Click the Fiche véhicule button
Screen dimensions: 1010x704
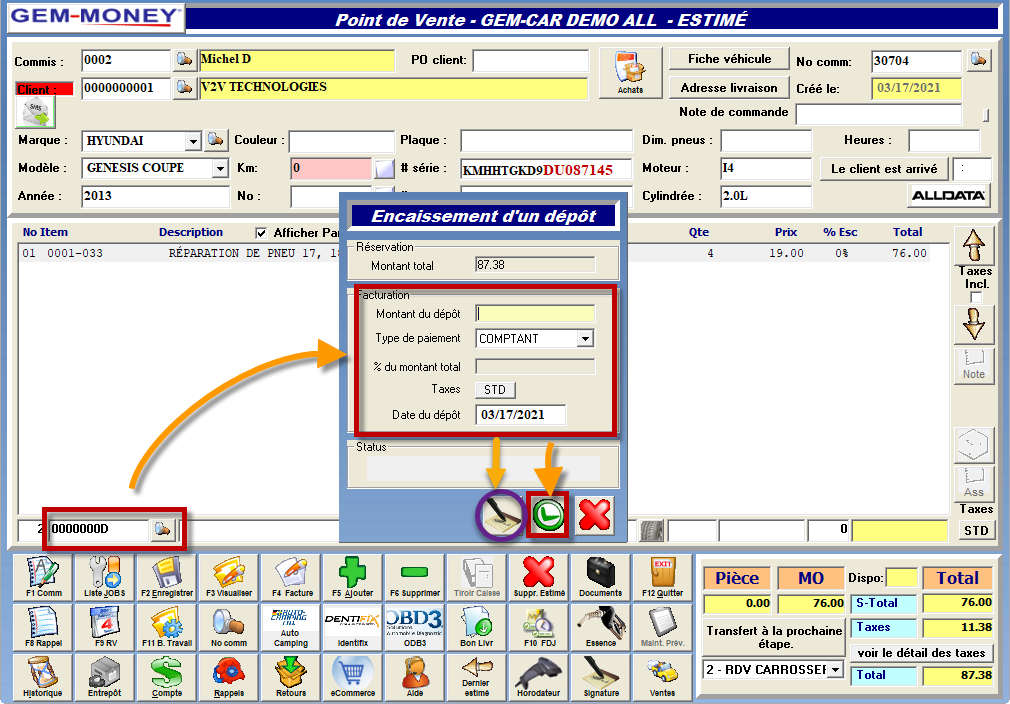729,59
